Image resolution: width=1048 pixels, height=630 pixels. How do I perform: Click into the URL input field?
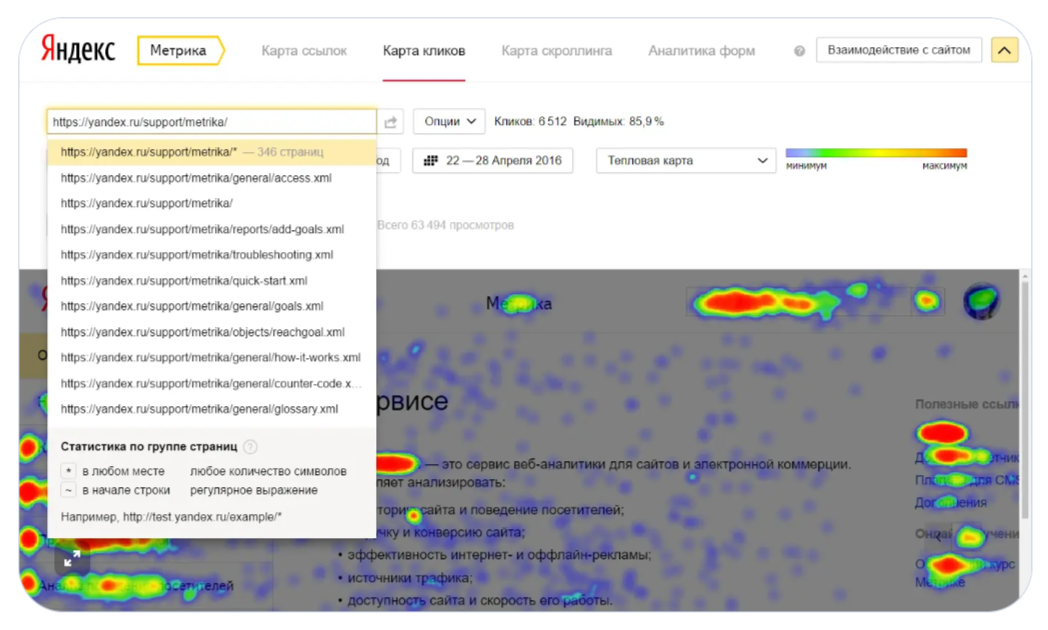tap(211, 122)
